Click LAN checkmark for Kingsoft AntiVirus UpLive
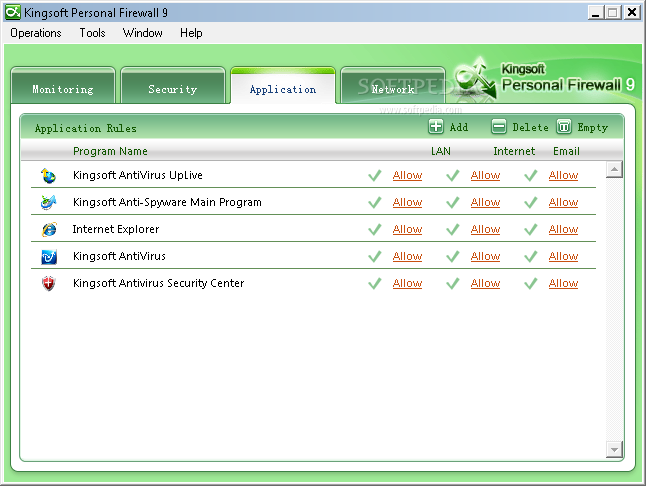Image resolution: width=646 pixels, height=486 pixels. point(374,175)
